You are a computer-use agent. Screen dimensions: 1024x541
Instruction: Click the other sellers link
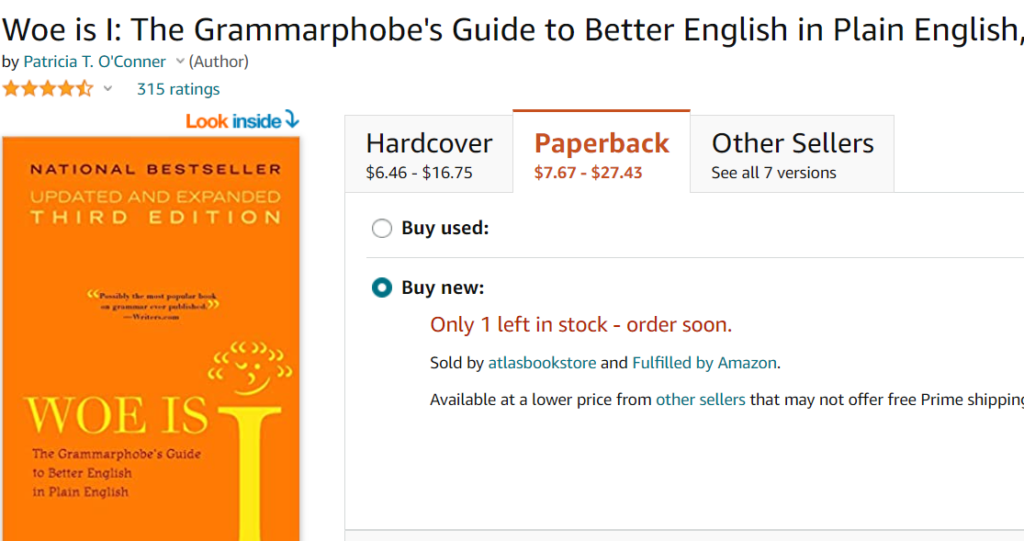click(700, 399)
